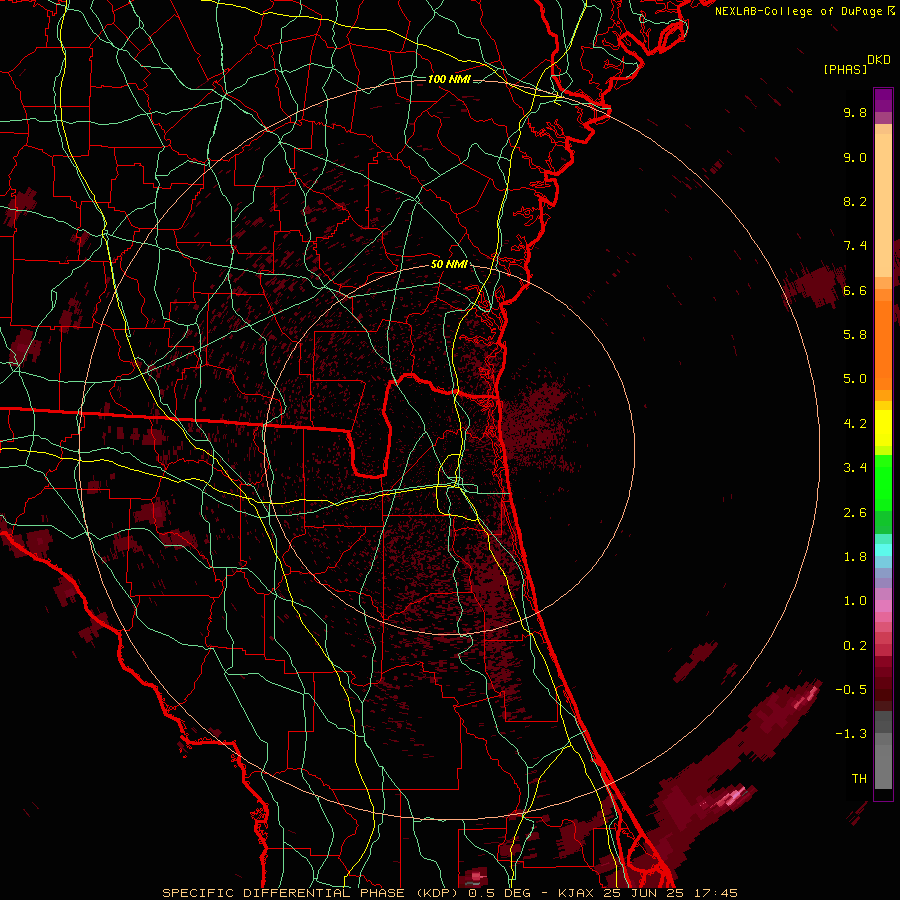The height and width of the screenshot is (900, 900).
Task: Pick the cyan segment of the color bar
Action: [x=883, y=550]
